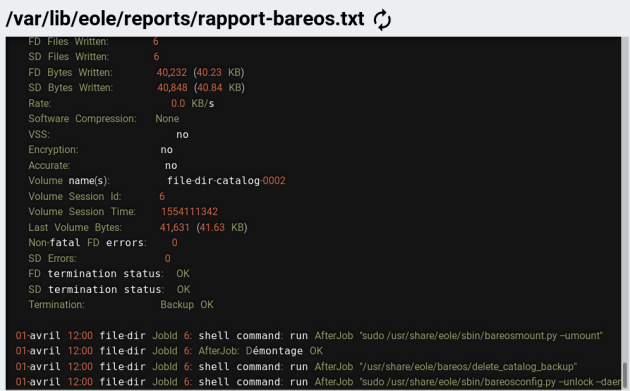Click the vertical scrollbar thumb of log panel
Screen dimensions: 630x391
pos(624,376)
